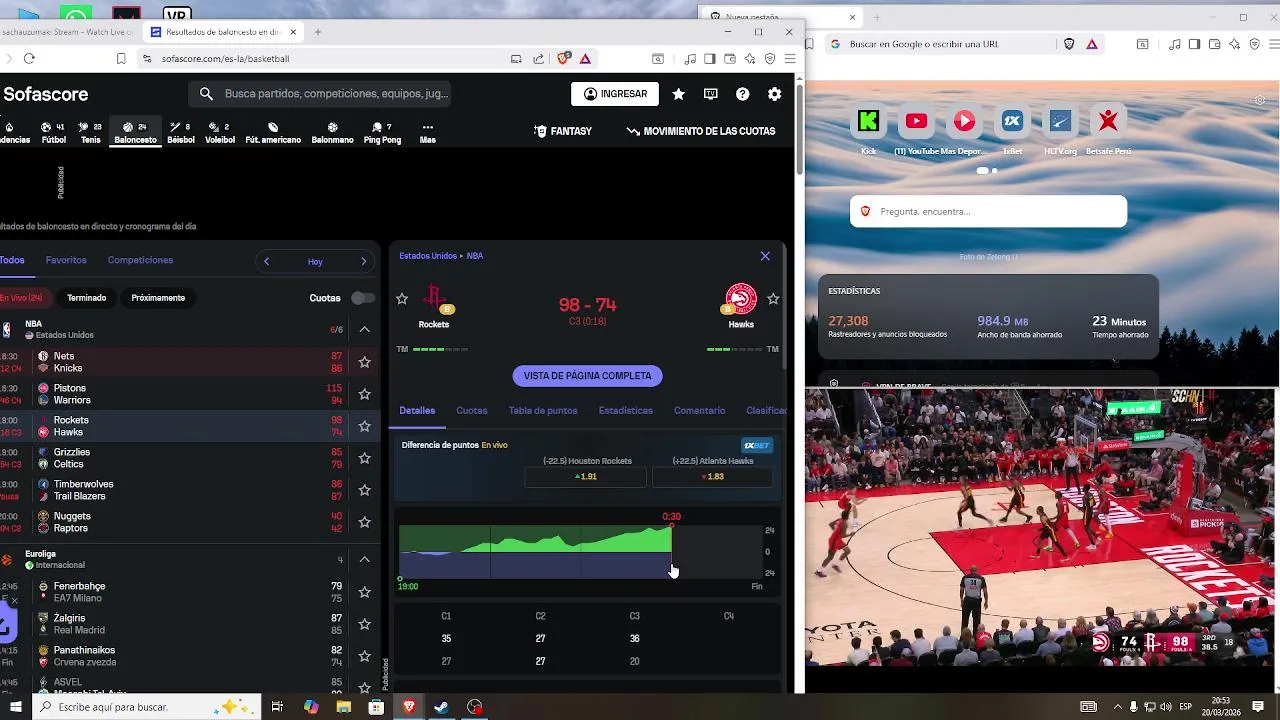Image resolution: width=1280 pixels, height=720 pixels.
Task: Select the Fút. americano sport icon
Action: coord(273,133)
